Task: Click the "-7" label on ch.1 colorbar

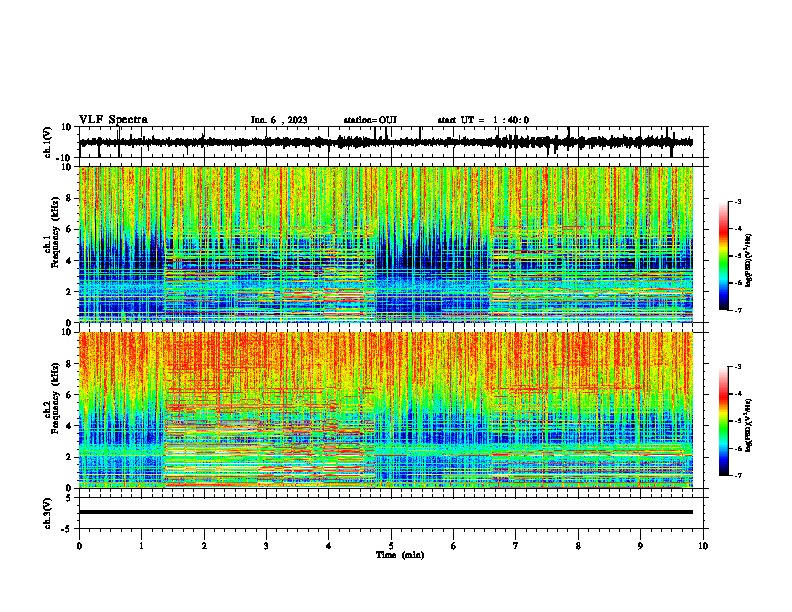Action: tap(738, 310)
